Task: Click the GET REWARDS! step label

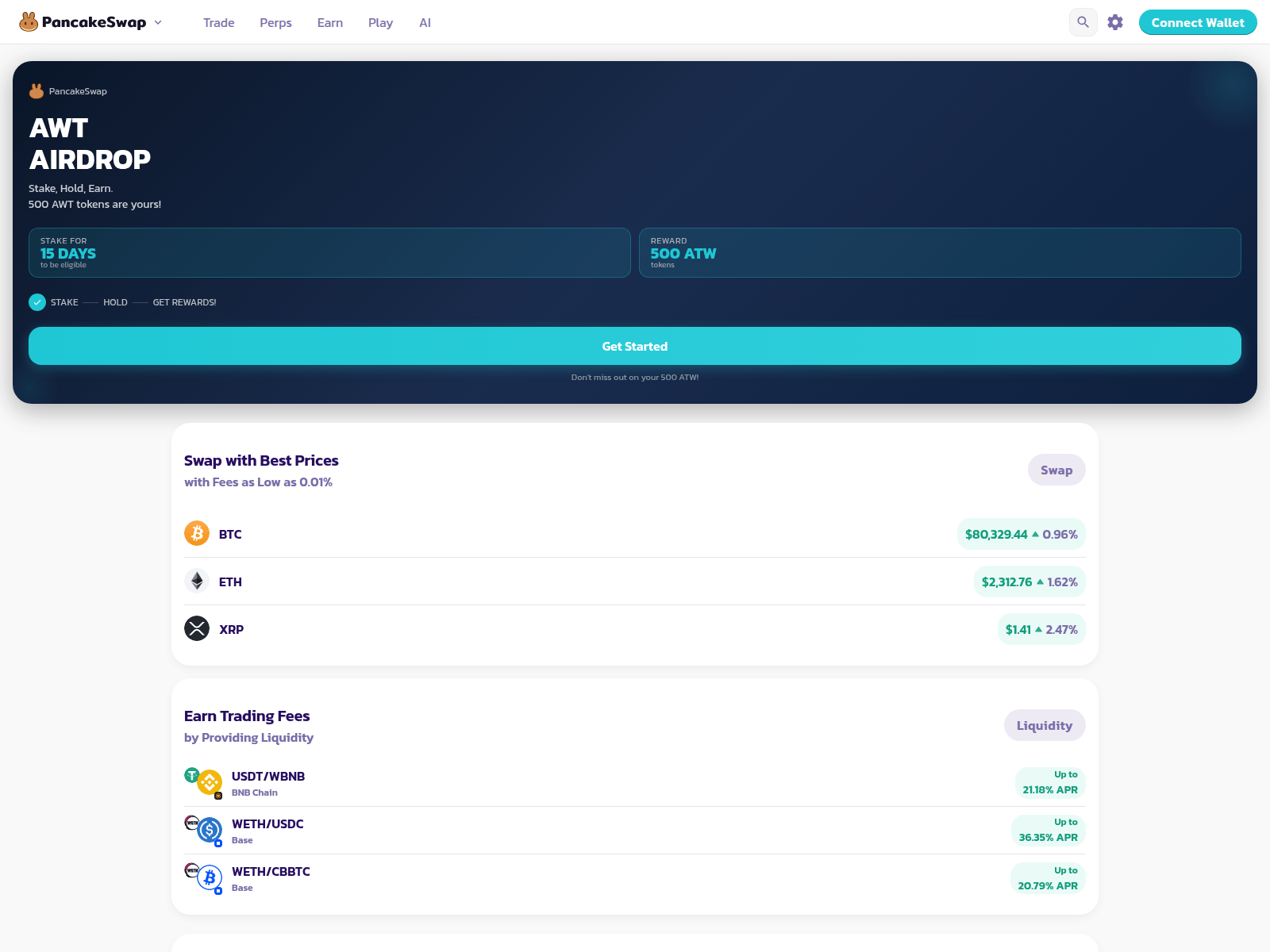Action: tap(184, 302)
